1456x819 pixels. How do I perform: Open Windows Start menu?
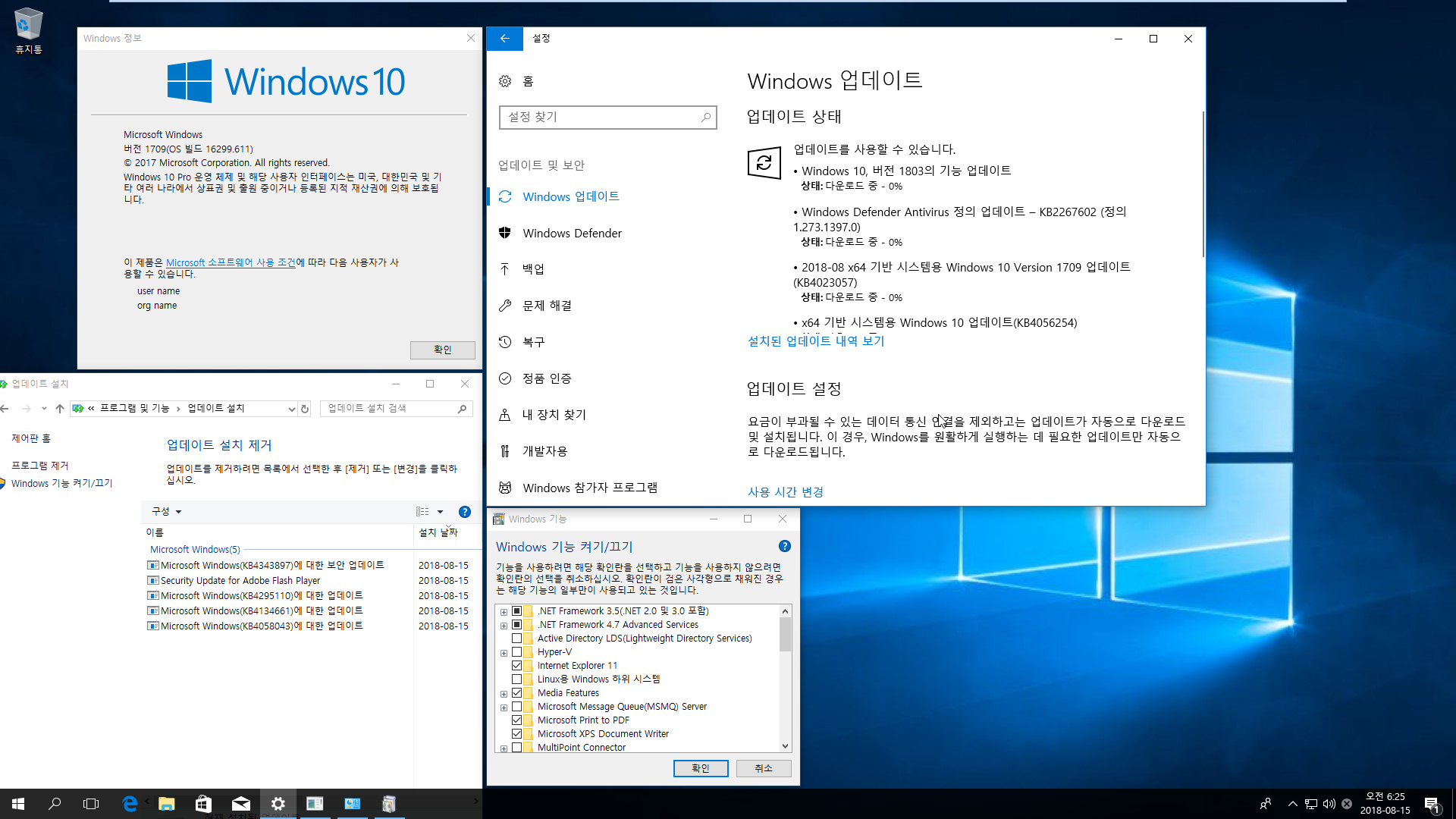click(18, 804)
